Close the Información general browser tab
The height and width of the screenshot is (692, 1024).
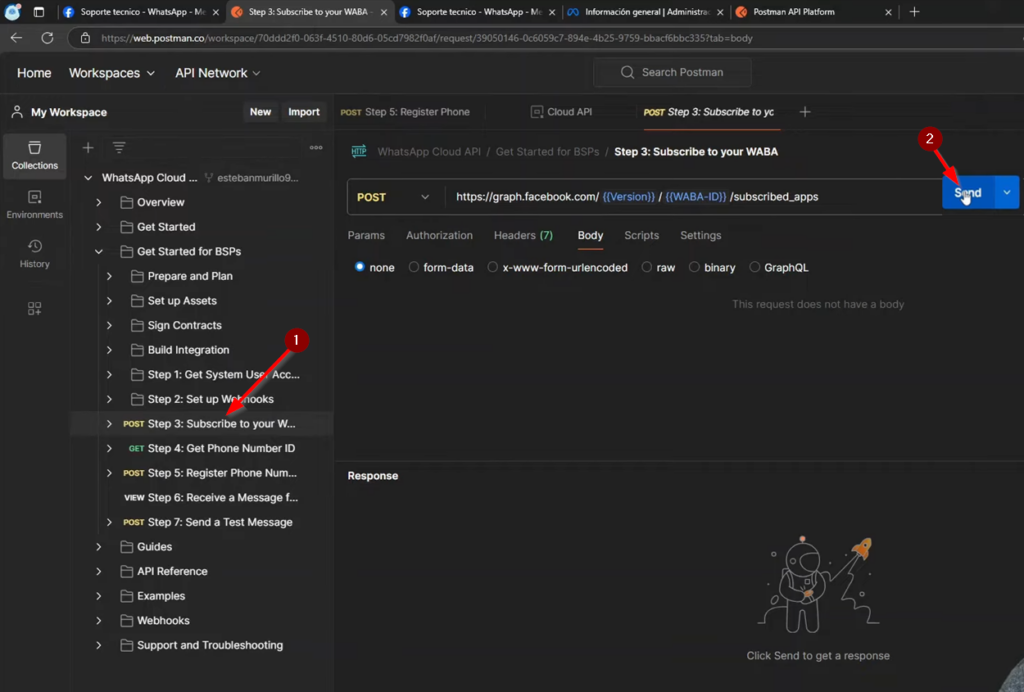(x=720, y=12)
